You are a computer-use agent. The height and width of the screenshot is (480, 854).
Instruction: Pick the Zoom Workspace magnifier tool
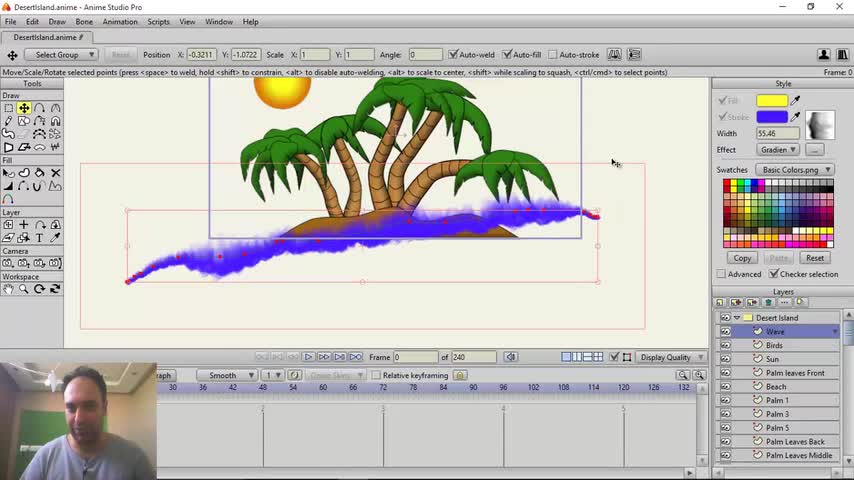pos(24,289)
